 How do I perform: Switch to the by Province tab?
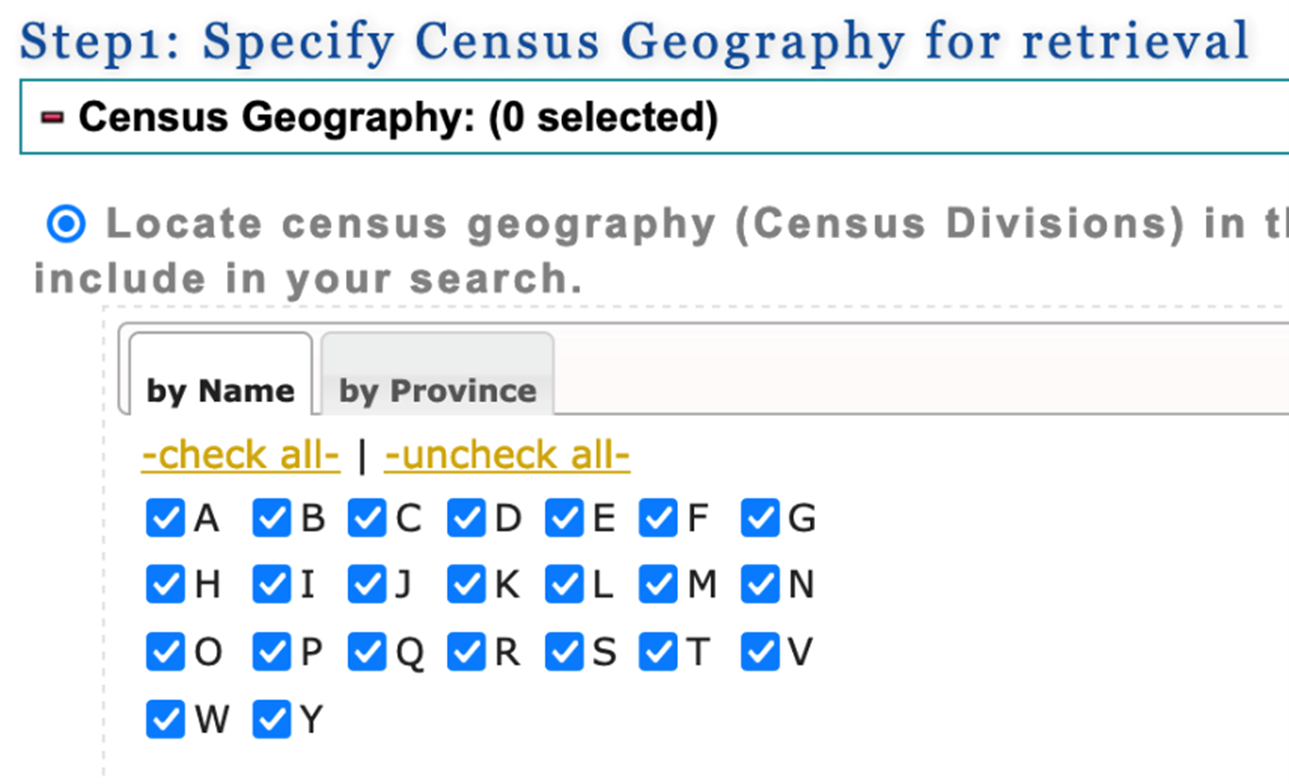437,390
